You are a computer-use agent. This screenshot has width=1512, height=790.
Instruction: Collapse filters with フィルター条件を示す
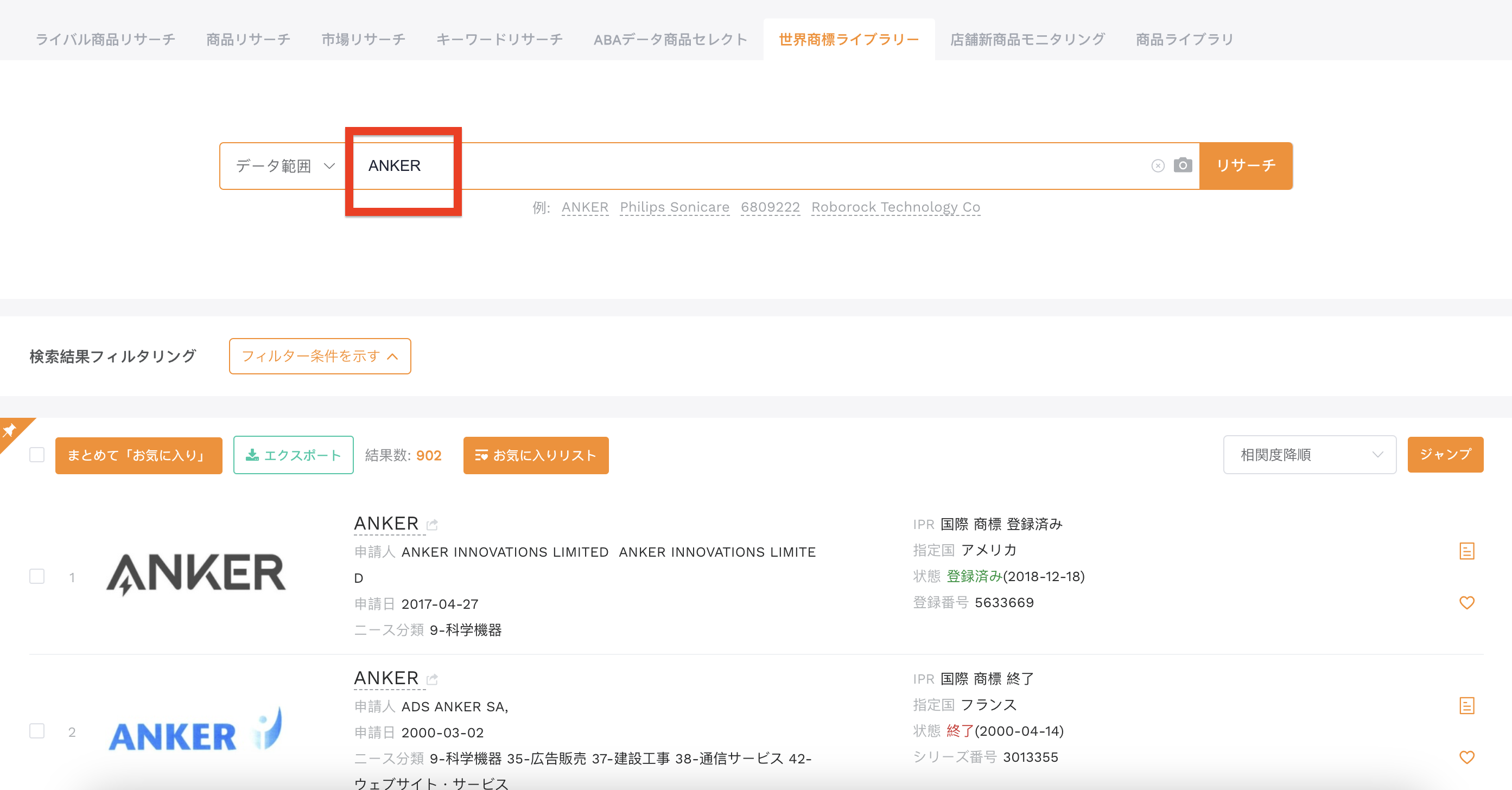click(x=320, y=356)
